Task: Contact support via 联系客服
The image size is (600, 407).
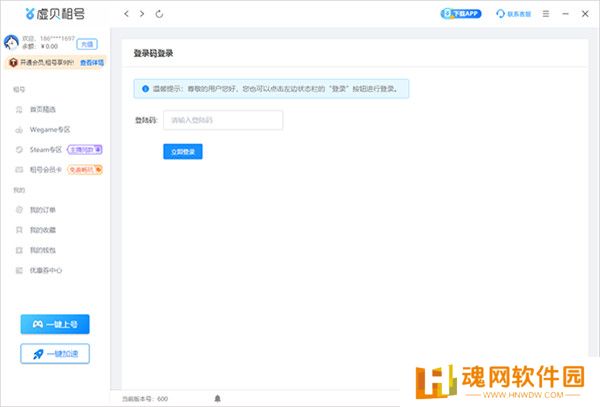Action: [x=514, y=14]
